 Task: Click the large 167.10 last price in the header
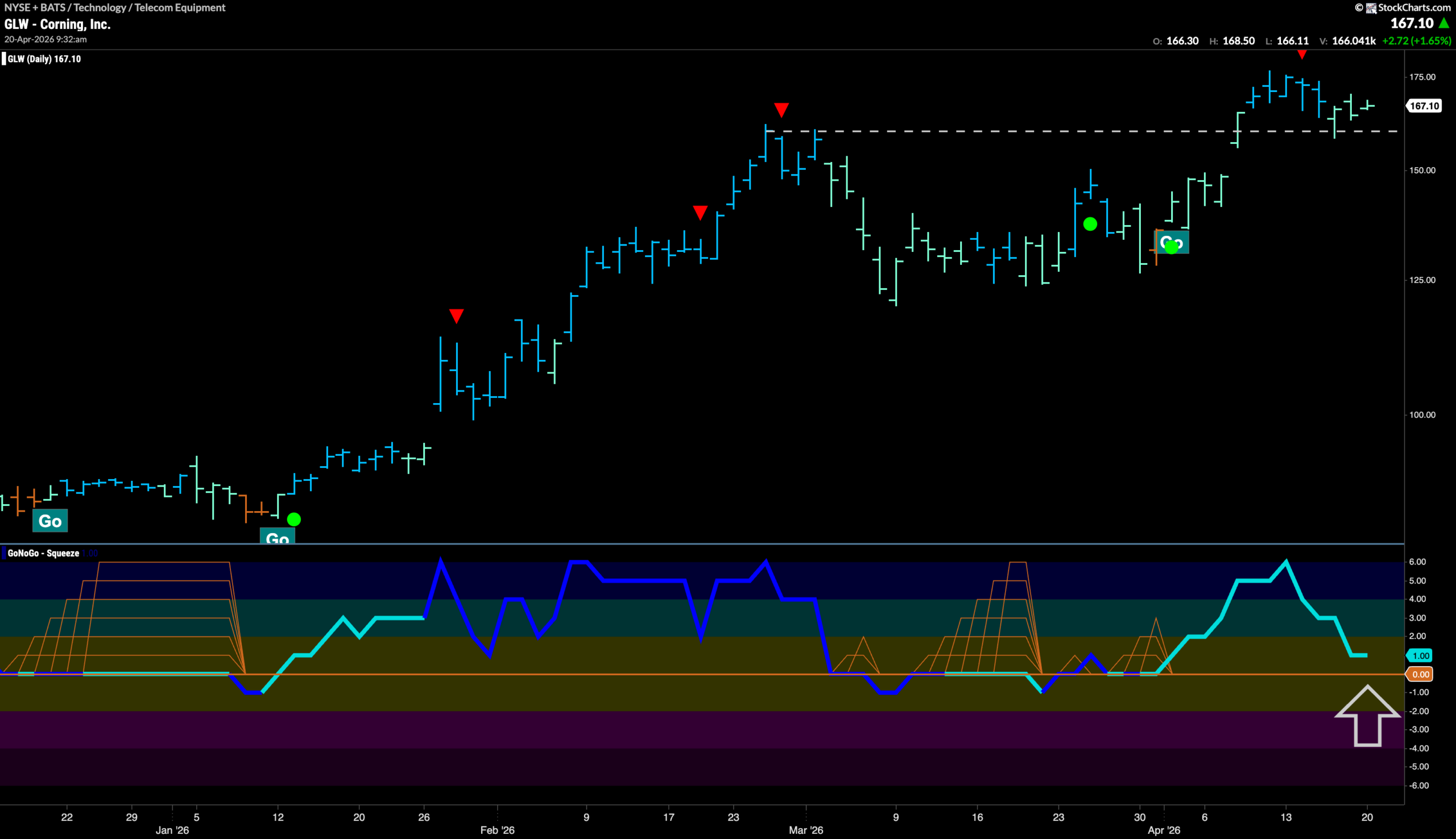coord(1412,23)
